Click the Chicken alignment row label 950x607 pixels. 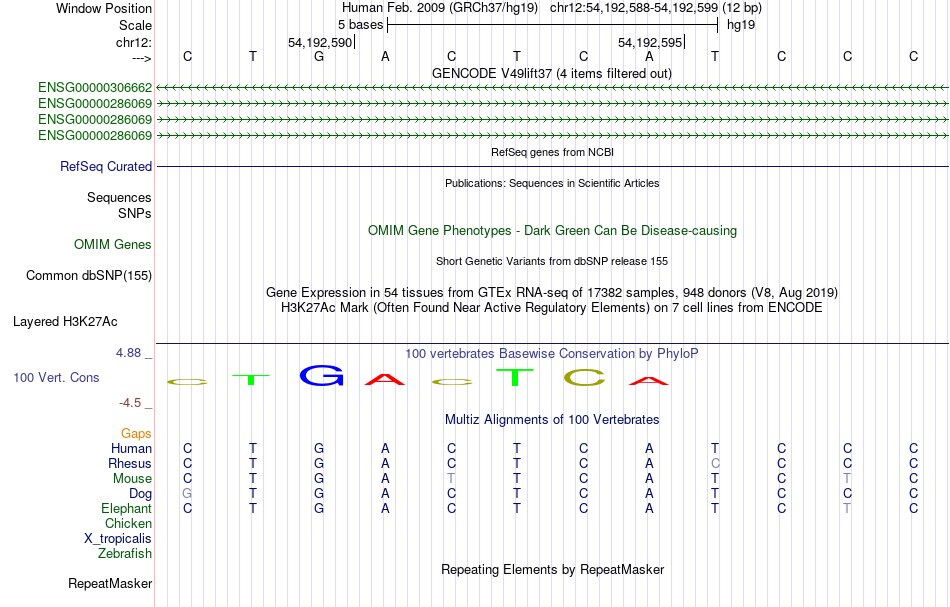click(128, 523)
